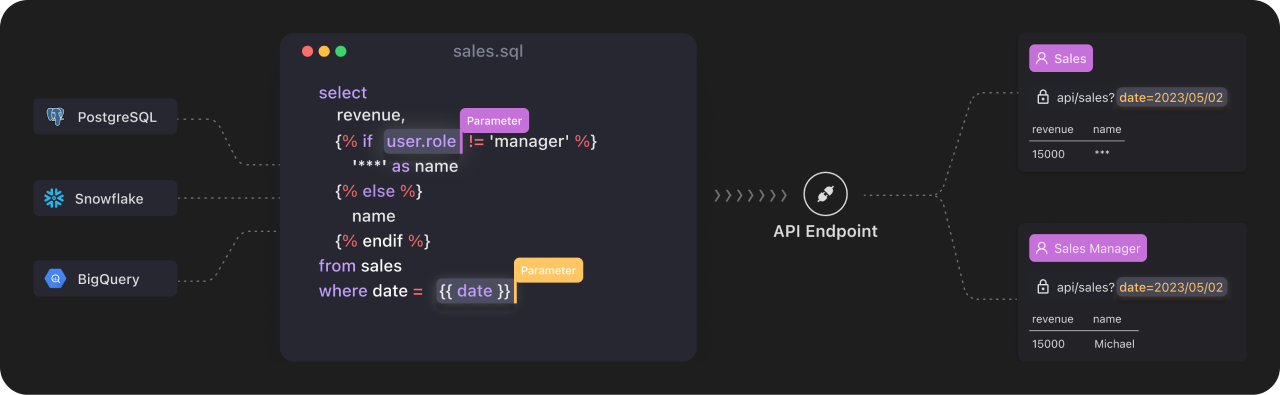This screenshot has width=1280, height=395.
Task: Click the date=2023/05/02 highlight in the Sales card
Action: pyautogui.click(x=1172, y=97)
